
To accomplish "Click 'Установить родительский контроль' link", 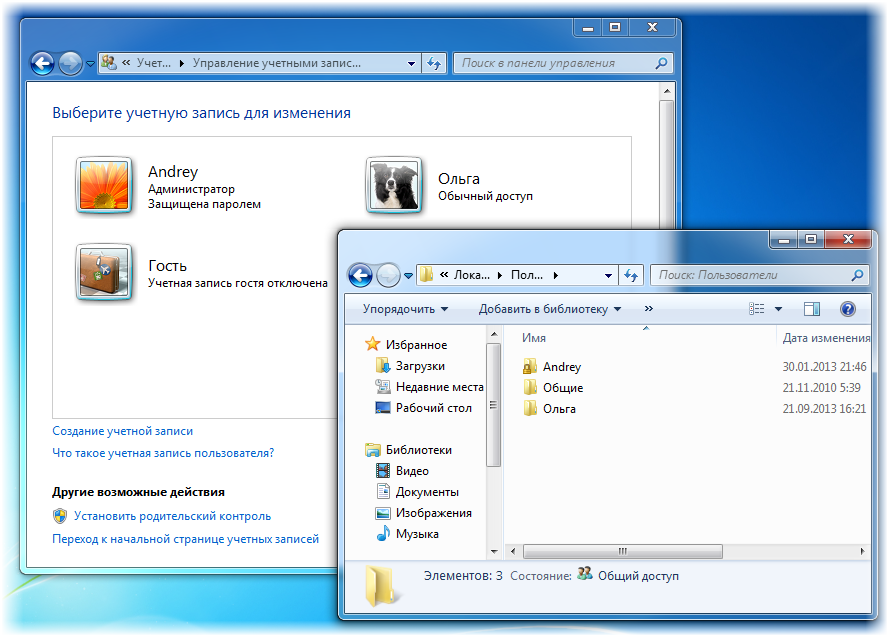I will click(x=172, y=516).
